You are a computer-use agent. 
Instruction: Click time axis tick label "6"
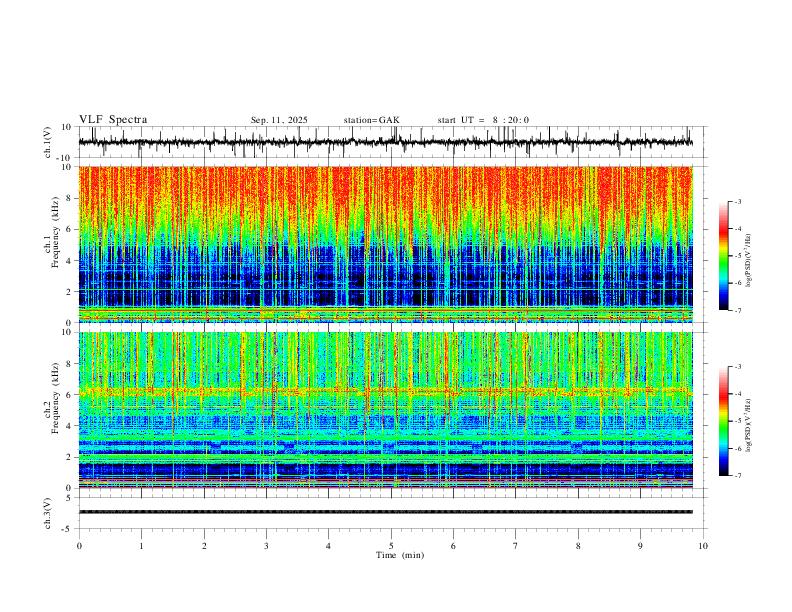click(454, 546)
